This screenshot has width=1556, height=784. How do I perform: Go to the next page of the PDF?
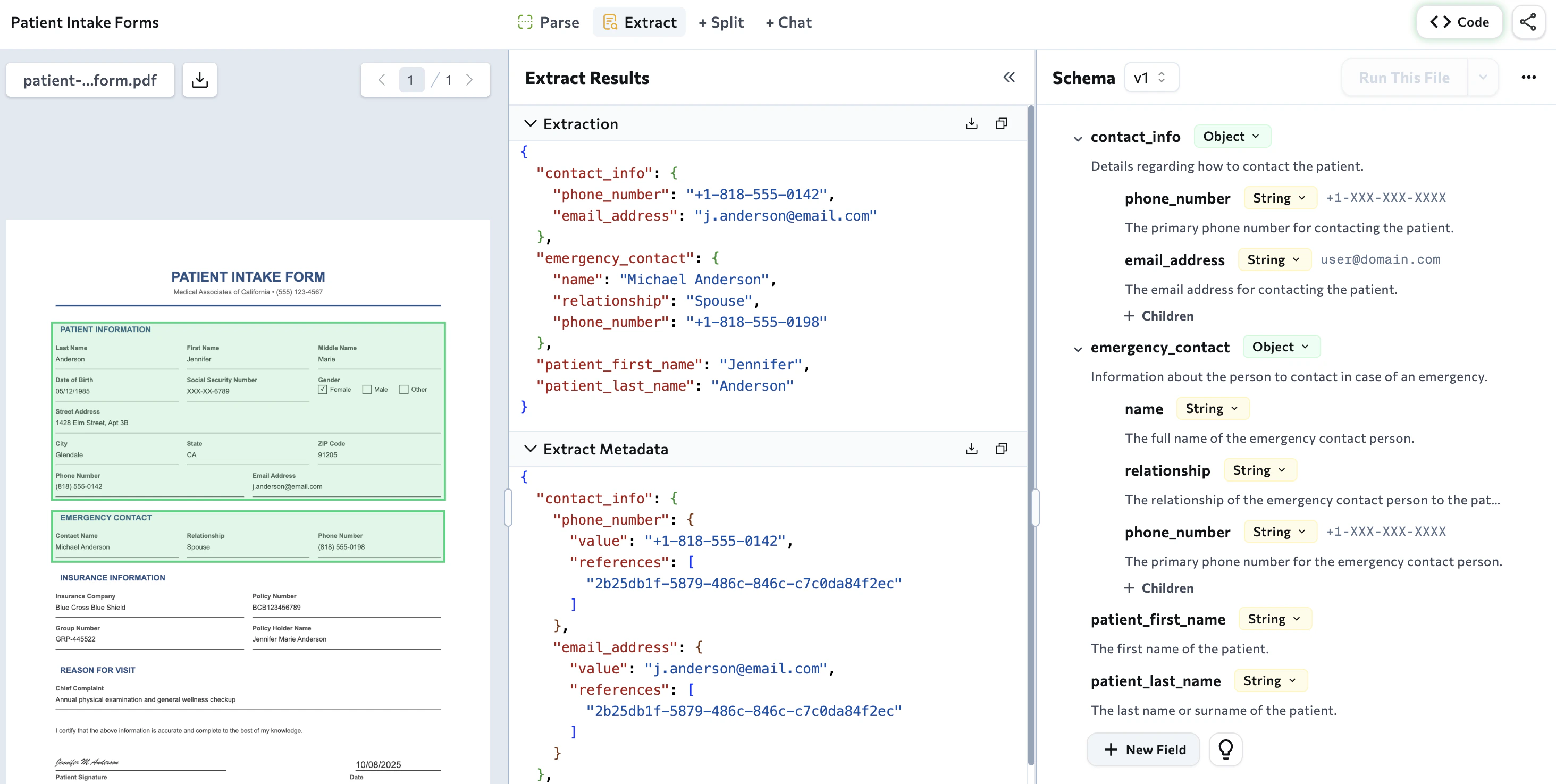[x=469, y=79]
